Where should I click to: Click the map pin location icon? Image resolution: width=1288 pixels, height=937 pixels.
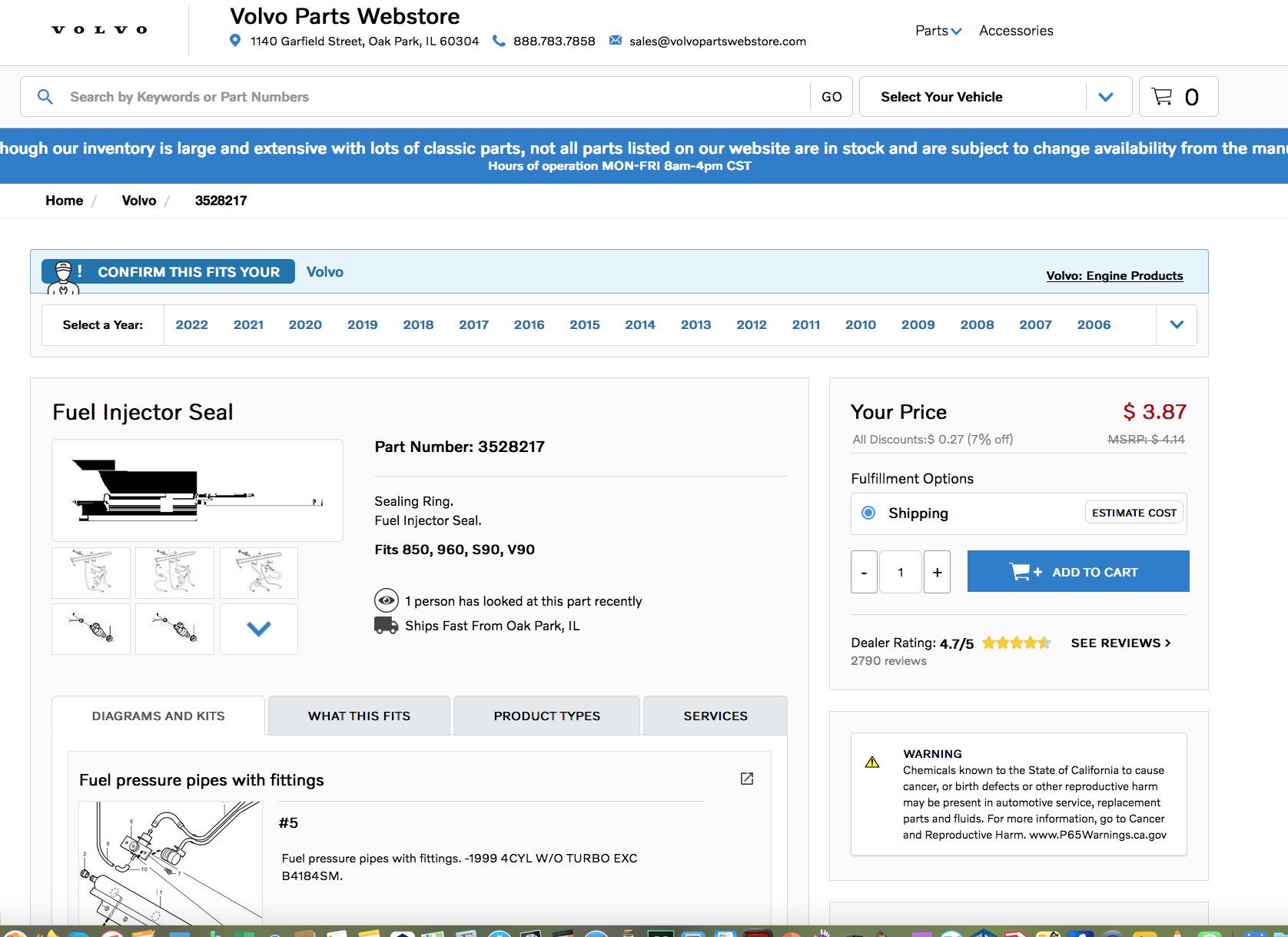235,41
